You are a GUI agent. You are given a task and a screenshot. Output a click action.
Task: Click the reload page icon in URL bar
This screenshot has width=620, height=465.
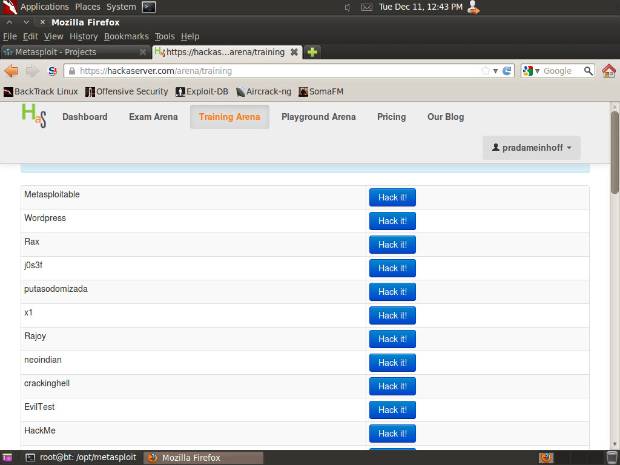(x=507, y=71)
